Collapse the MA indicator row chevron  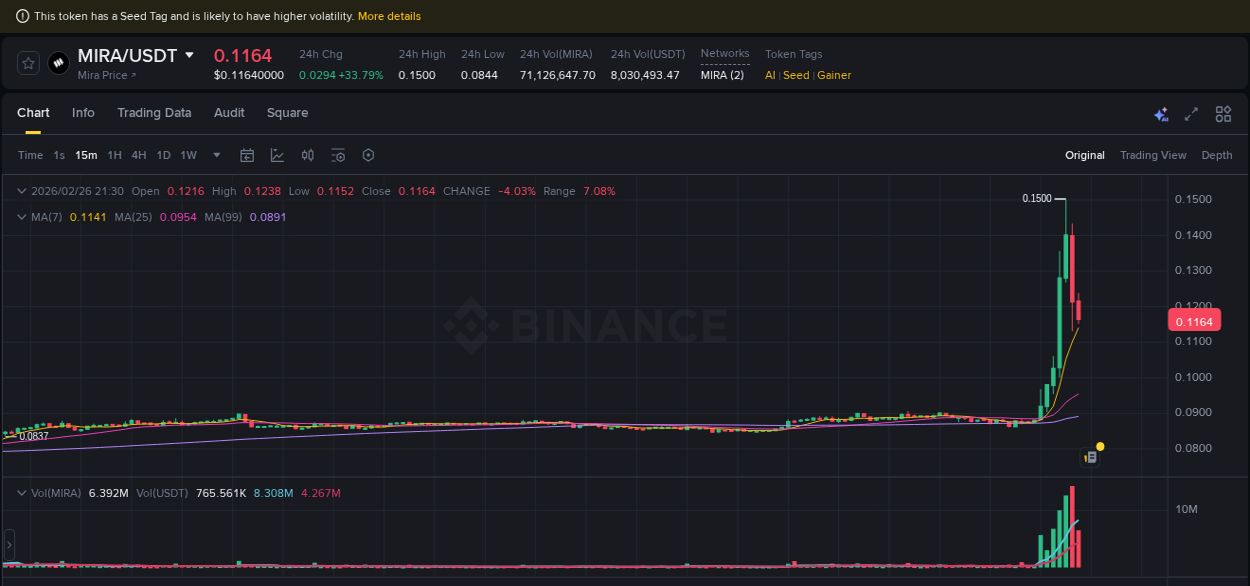(21, 216)
